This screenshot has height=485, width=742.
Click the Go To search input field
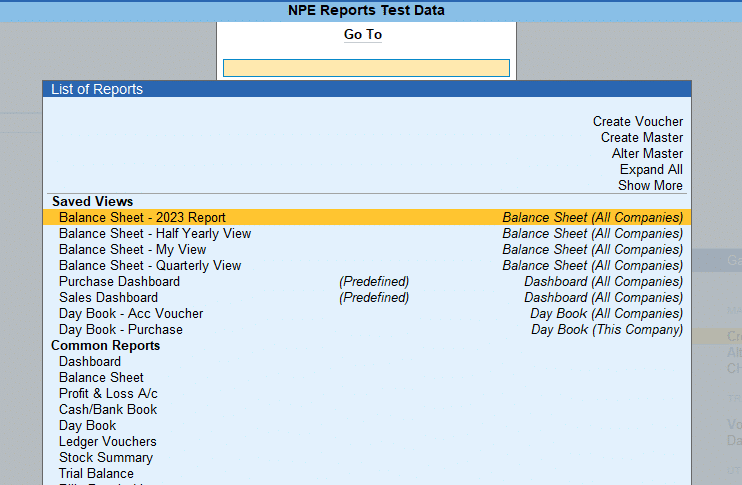point(366,68)
